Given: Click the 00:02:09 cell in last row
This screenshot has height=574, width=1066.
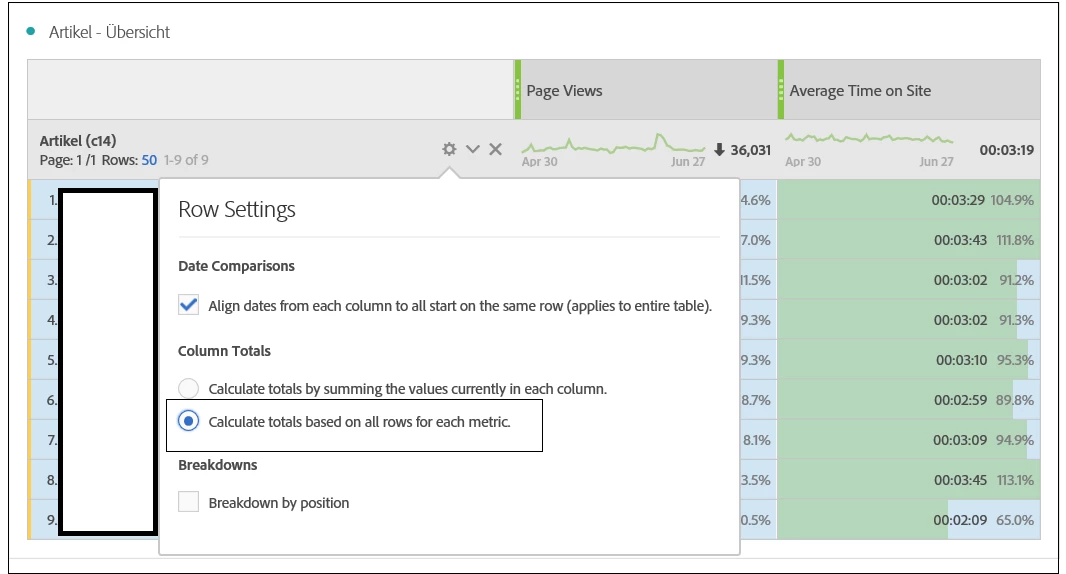Looking at the screenshot, I should (x=957, y=520).
